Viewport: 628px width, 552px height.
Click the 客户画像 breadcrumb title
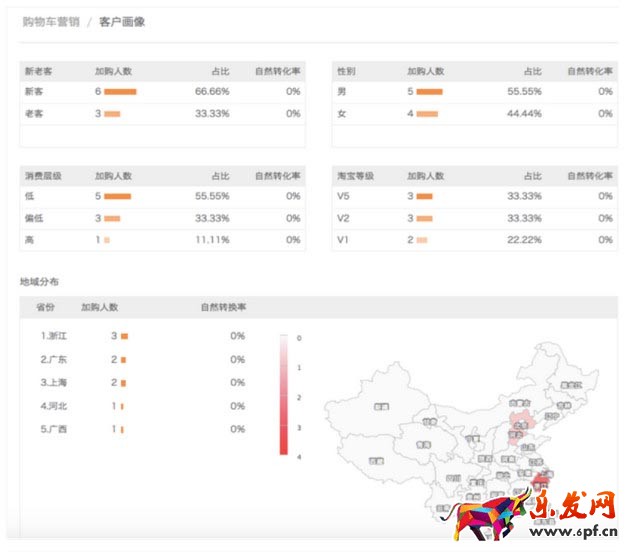click(122, 21)
